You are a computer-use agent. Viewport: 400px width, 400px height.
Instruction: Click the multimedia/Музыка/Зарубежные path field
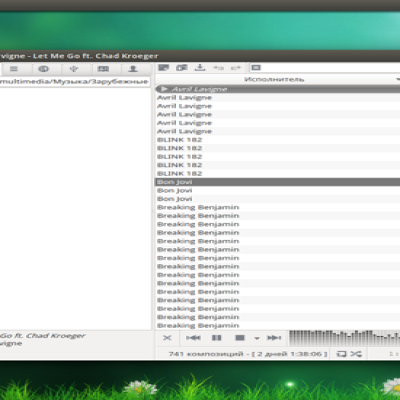[x=75, y=81]
